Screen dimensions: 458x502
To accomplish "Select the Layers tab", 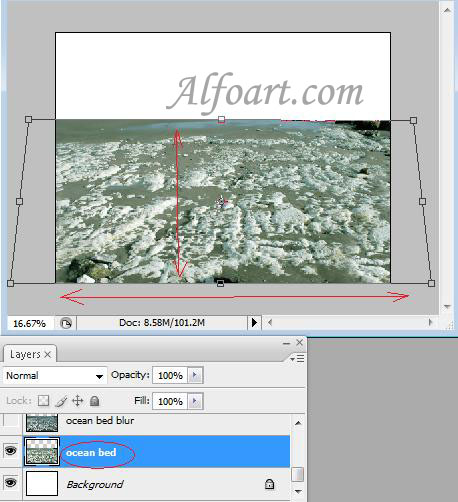I will coord(30,354).
